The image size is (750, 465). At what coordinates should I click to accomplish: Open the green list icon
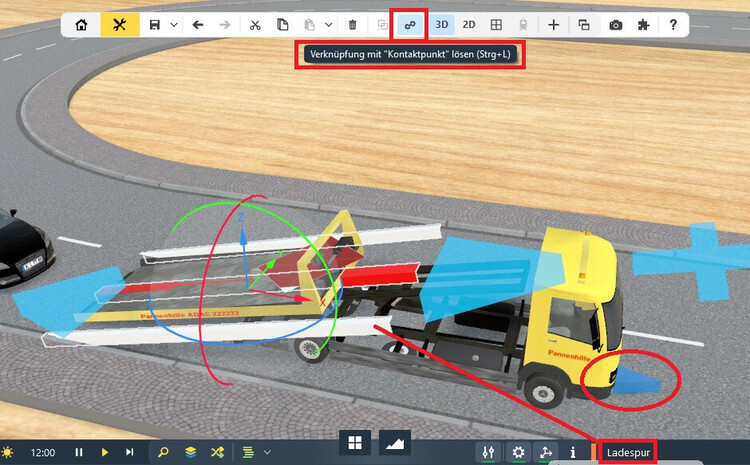(x=248, y=452)
